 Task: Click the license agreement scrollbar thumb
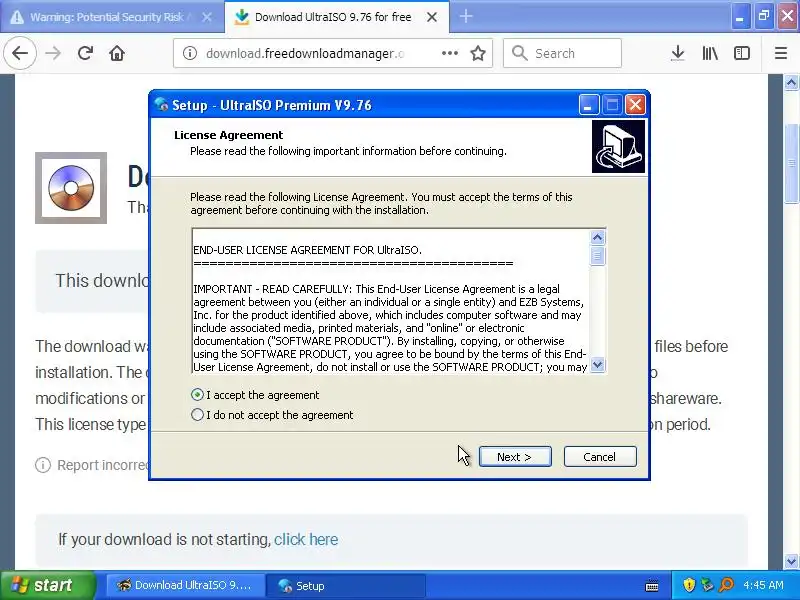coord(597,256)
